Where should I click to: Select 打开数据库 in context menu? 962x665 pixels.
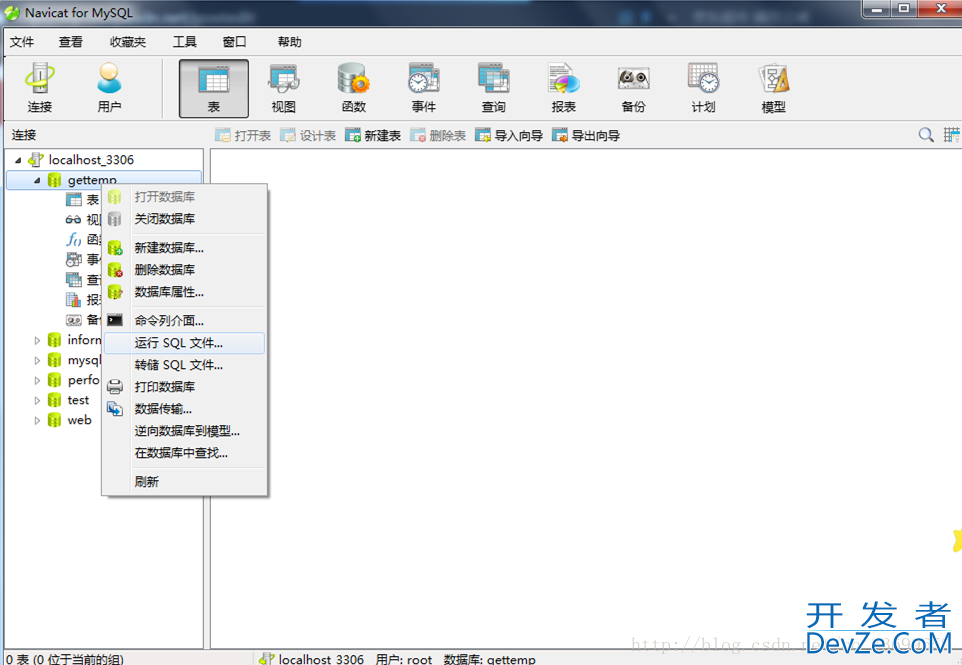(184, 197)
